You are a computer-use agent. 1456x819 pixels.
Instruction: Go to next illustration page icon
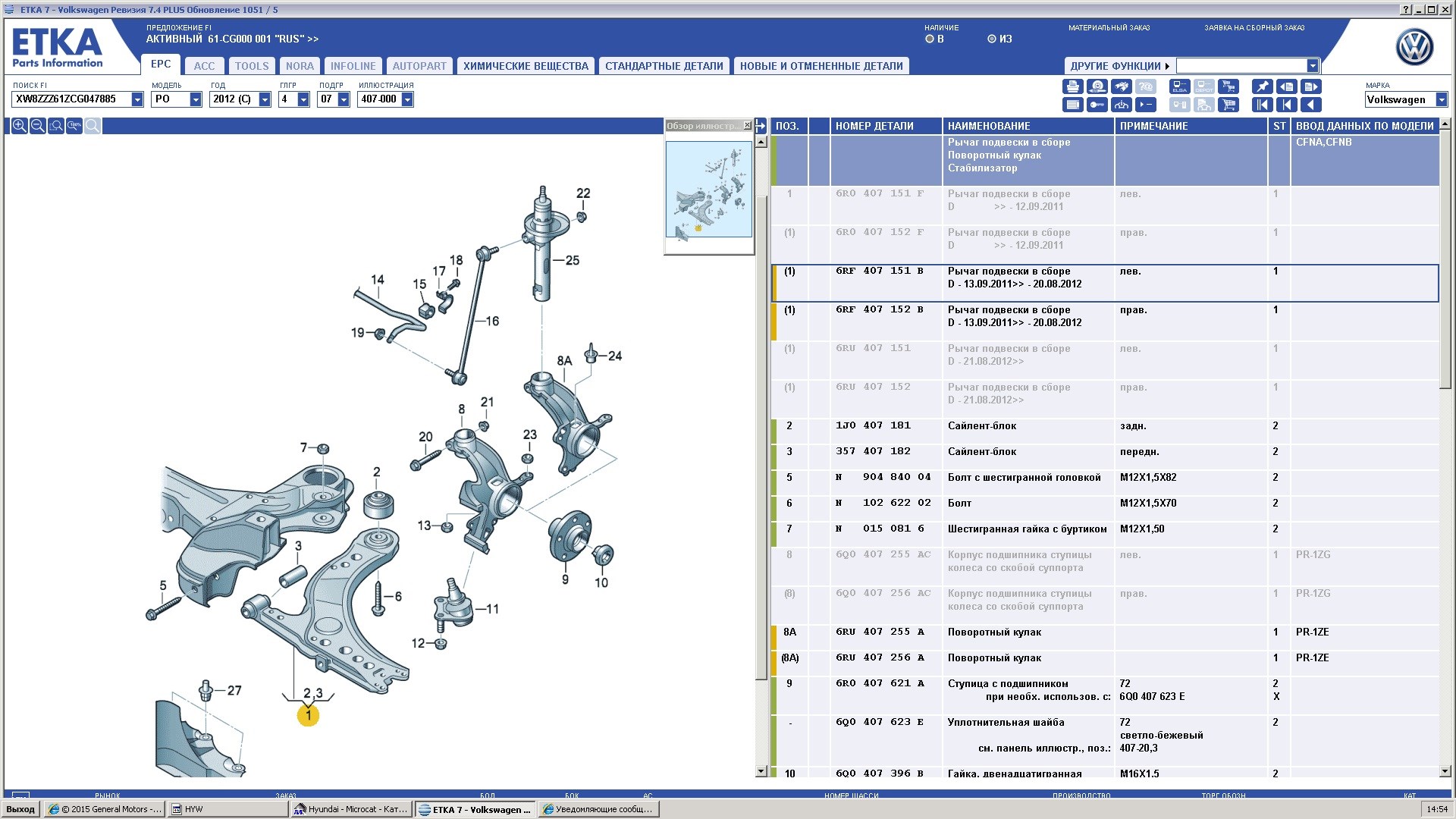coord(1311,86)
